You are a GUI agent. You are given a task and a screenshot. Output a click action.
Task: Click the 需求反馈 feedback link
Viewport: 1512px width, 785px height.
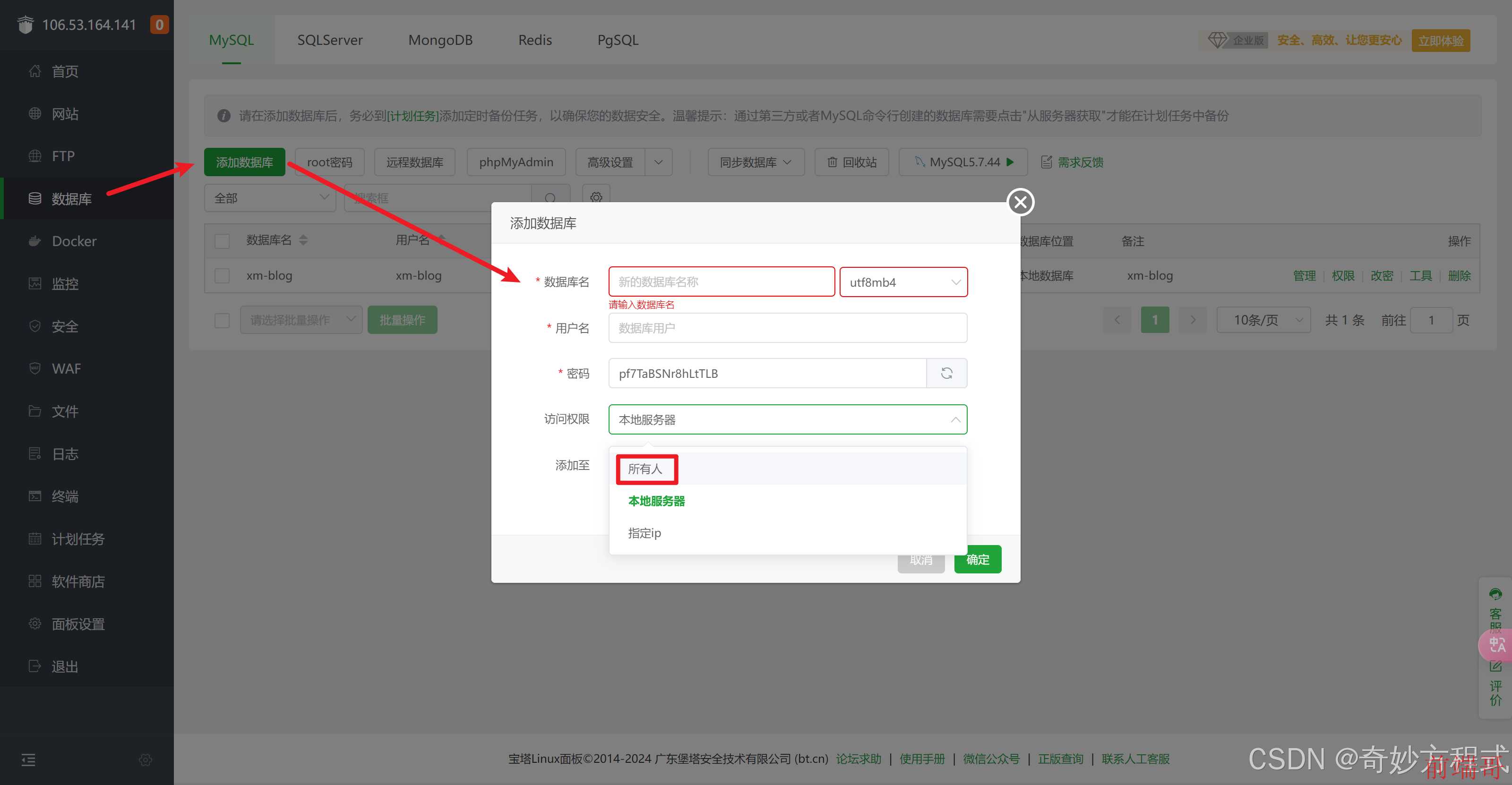pyautogui.click(x=1072, y=162)
